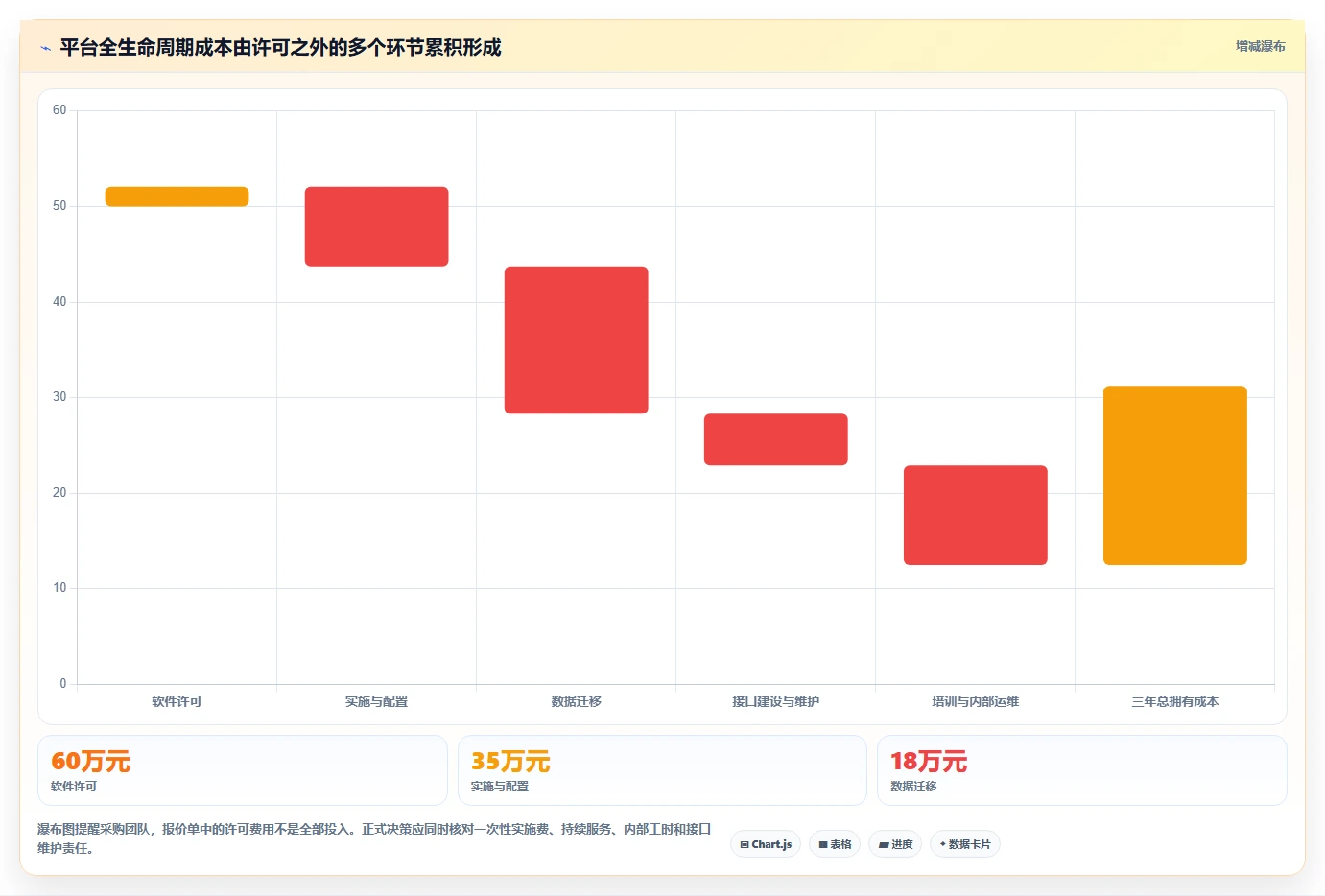Click the x-axis label 实施与配置
The width and height of the screenshot is (1325, 896).
pos(376,701)
